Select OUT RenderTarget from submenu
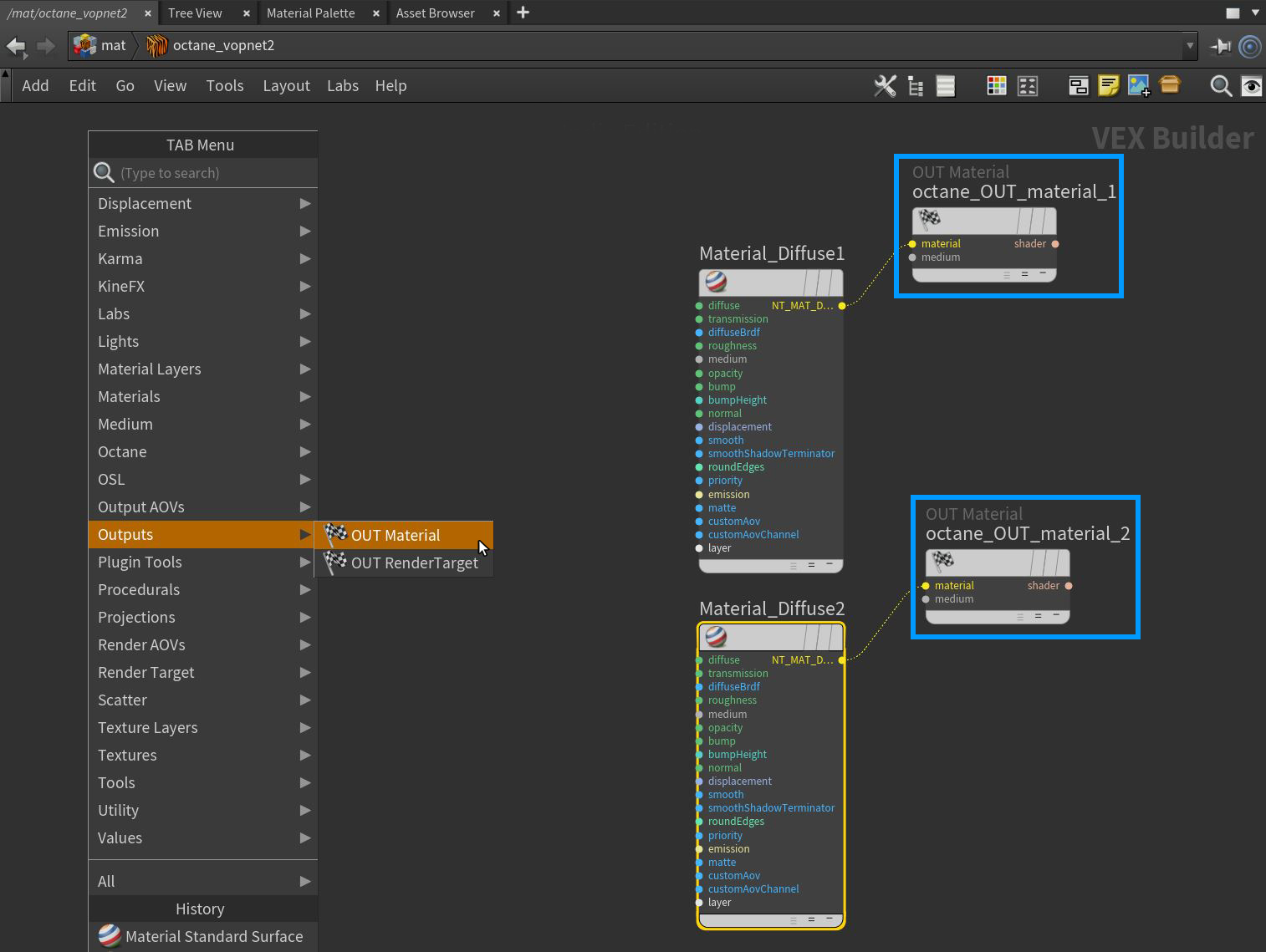The width and height of the screenshot is (1266, 952). point(414,563)
